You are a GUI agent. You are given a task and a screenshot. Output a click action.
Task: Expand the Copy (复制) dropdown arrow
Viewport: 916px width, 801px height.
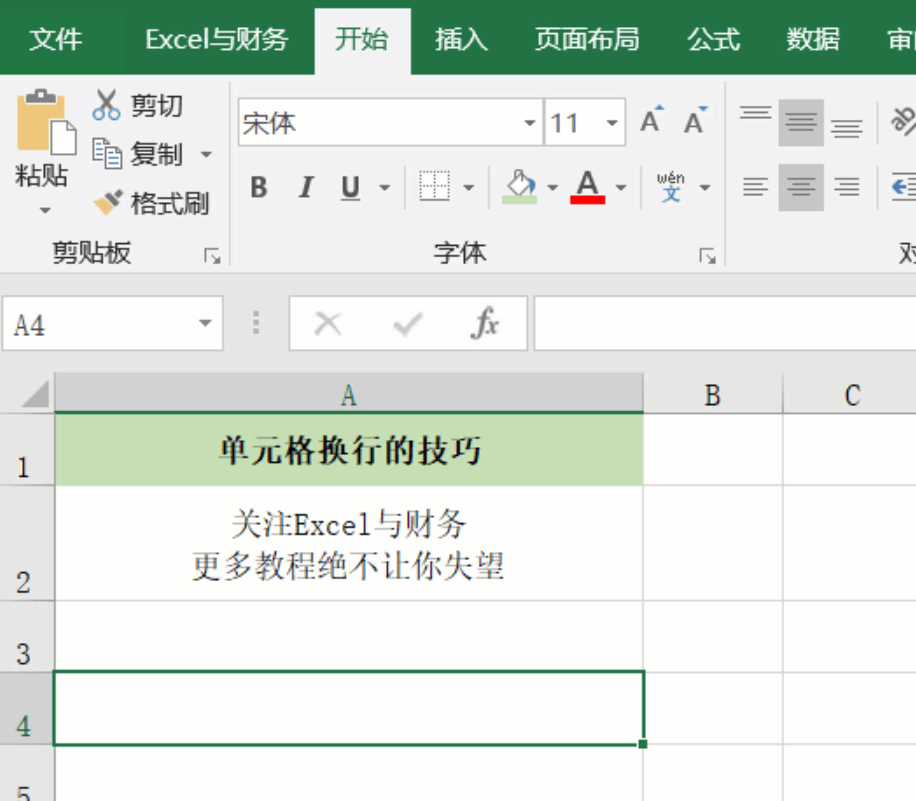coord(206,154)
